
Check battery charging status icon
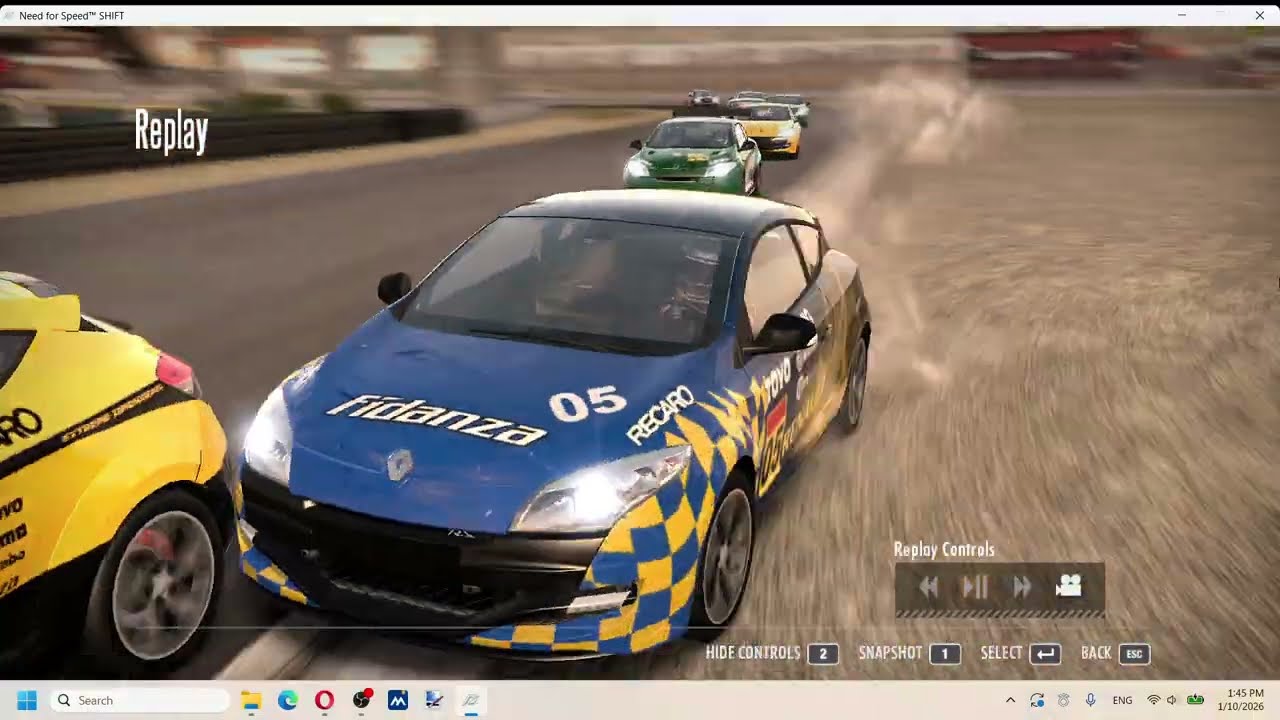click(x=1195, y=700)
